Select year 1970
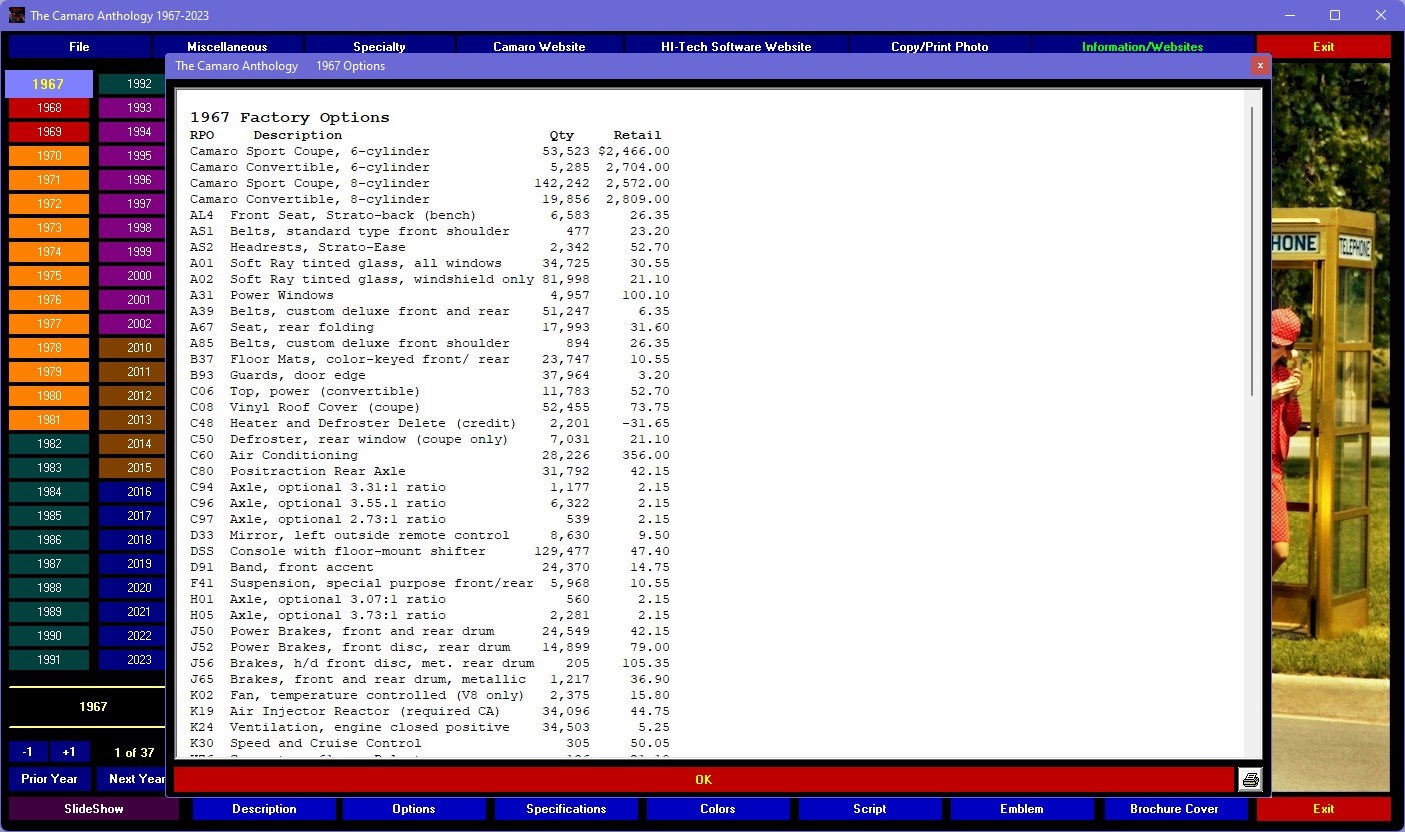The height and width of the screenshot is (832, 1405). click(x=49, y=156)
